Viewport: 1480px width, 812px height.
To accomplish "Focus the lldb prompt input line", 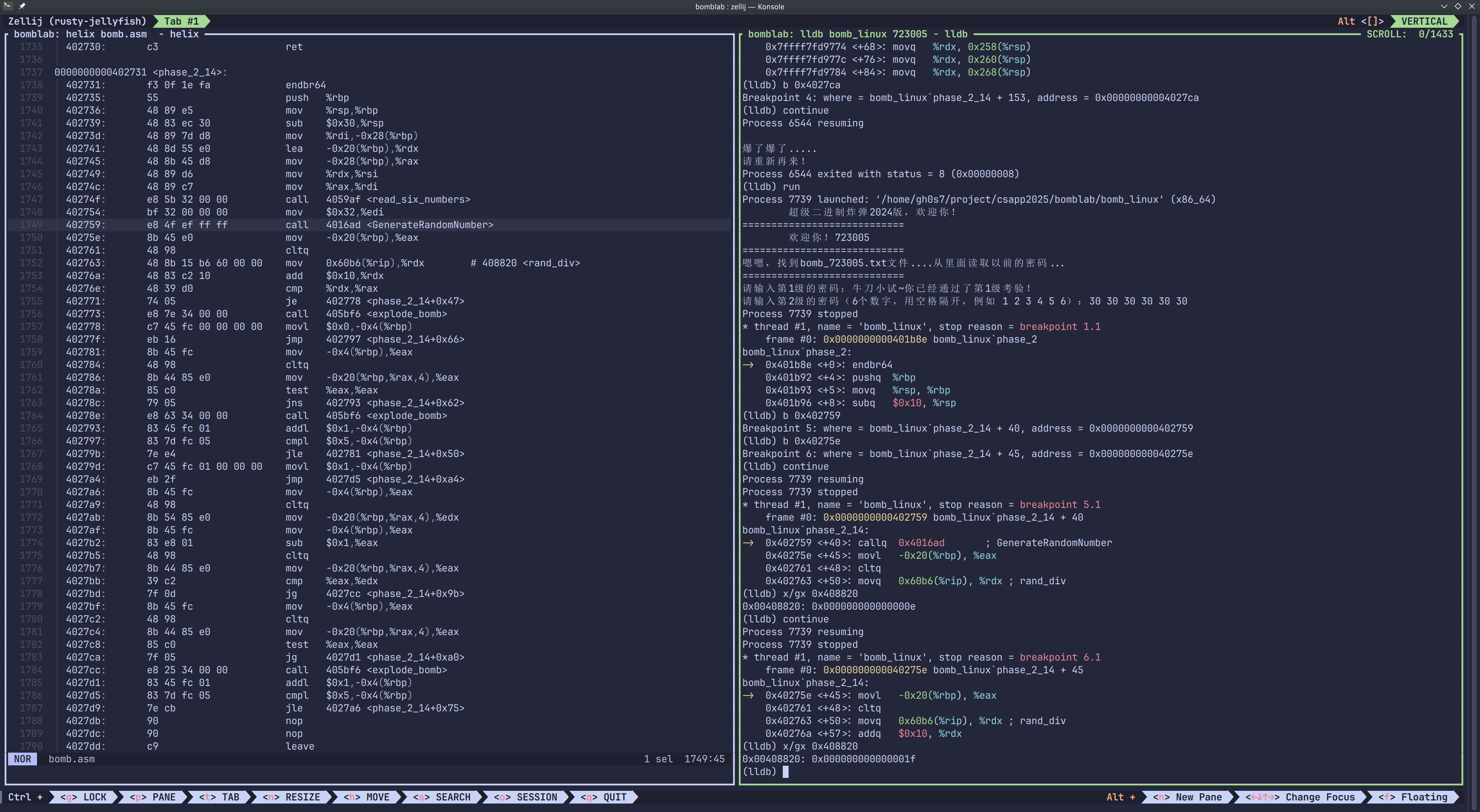I will point(786,772).
